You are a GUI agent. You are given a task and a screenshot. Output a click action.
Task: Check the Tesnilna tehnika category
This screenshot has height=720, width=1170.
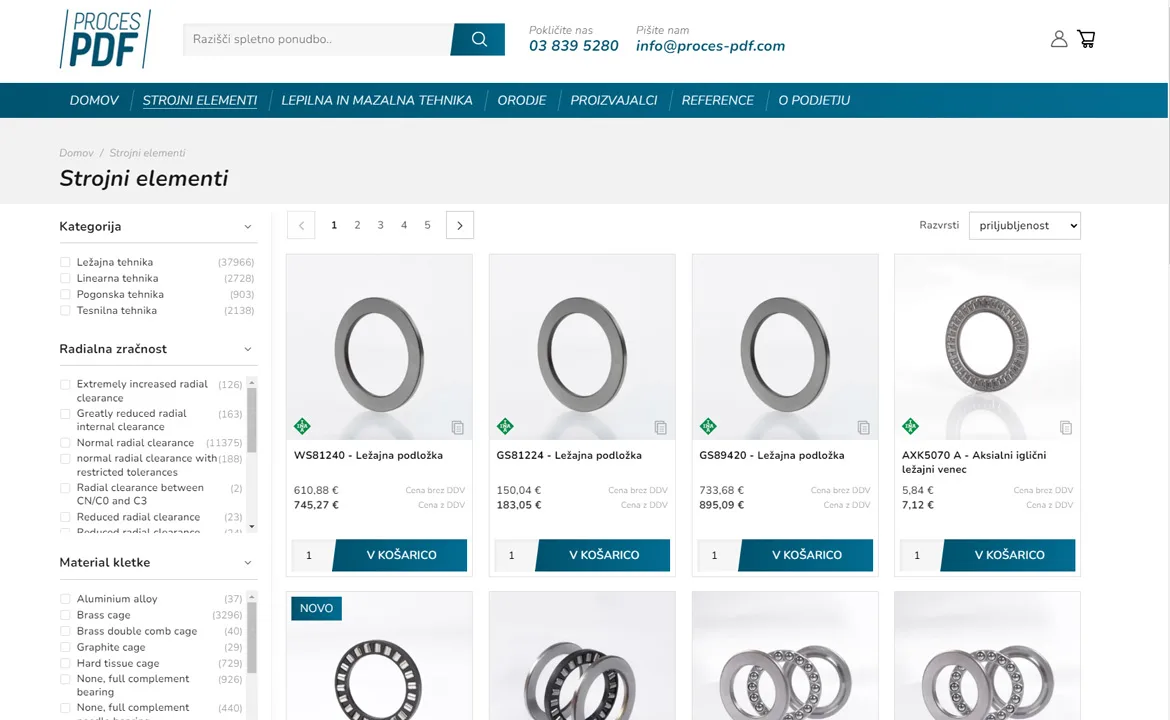point(65,310)
